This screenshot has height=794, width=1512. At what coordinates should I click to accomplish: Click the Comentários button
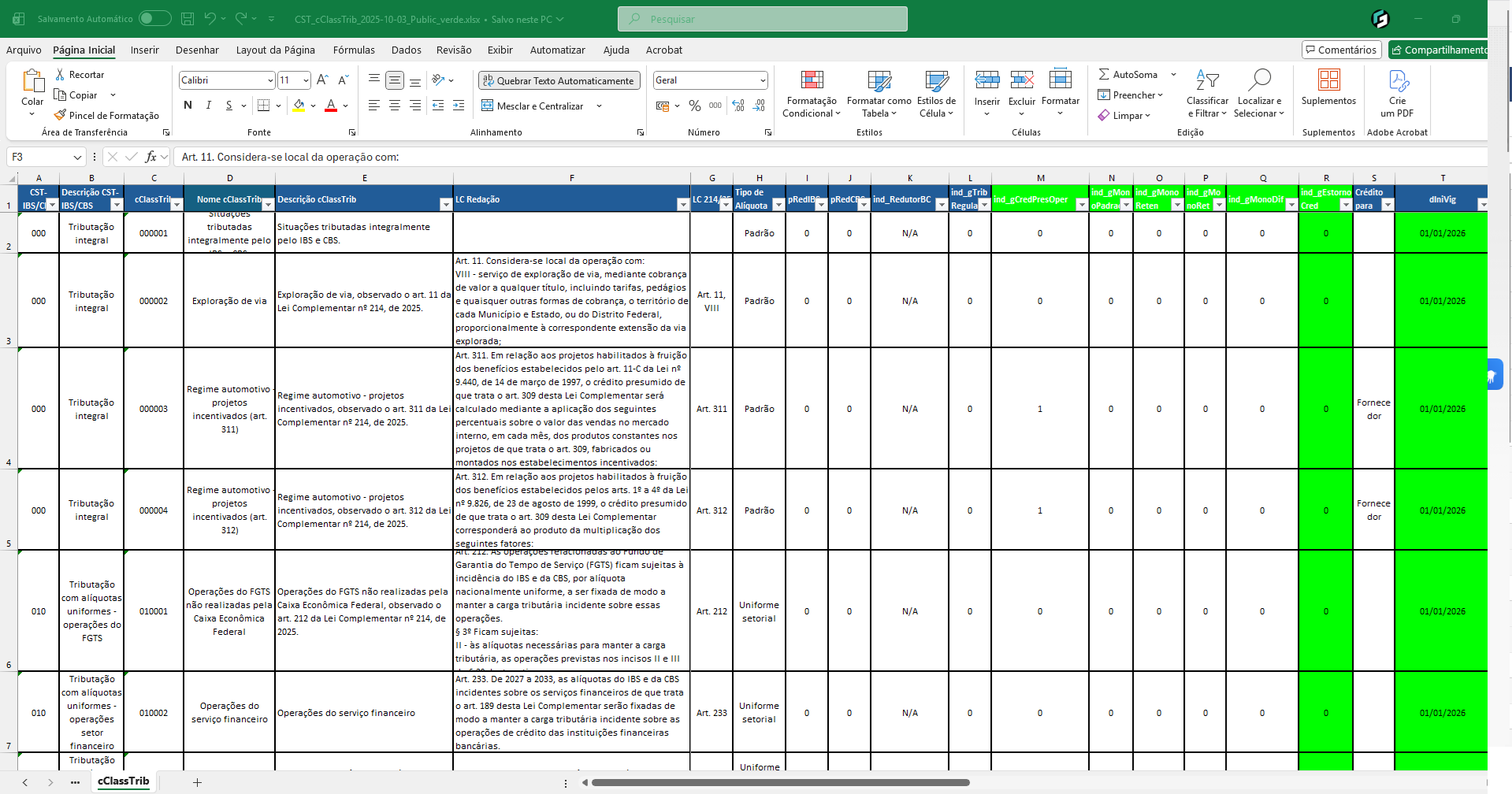1341,50
